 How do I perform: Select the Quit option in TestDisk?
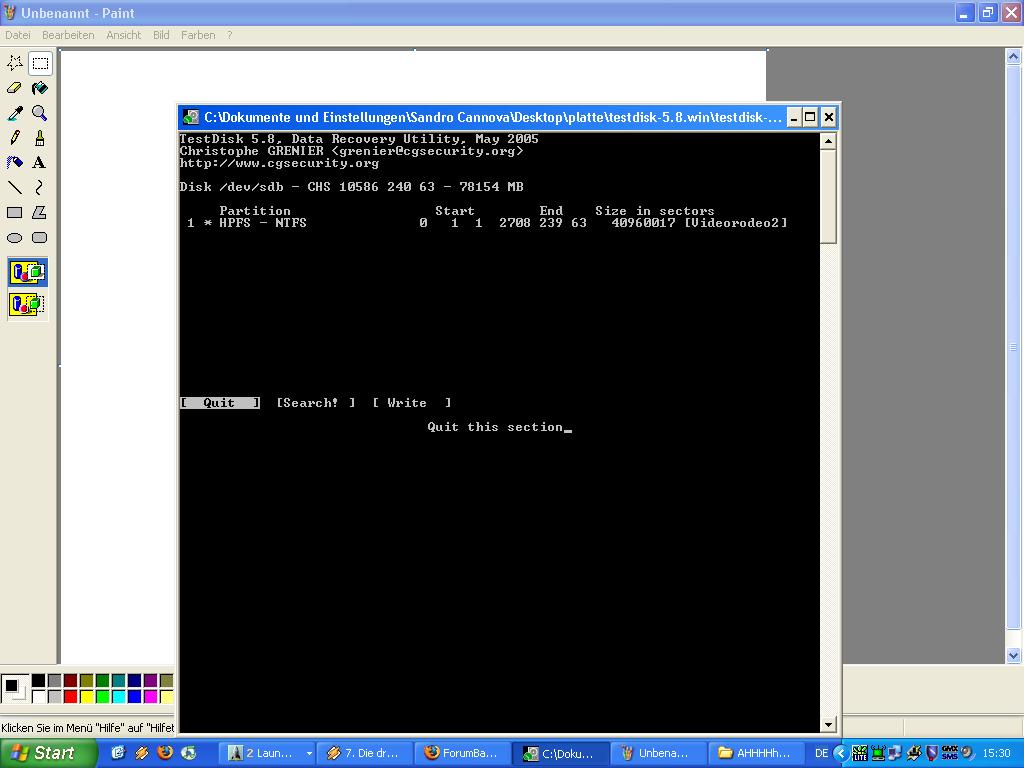point(219,403)
